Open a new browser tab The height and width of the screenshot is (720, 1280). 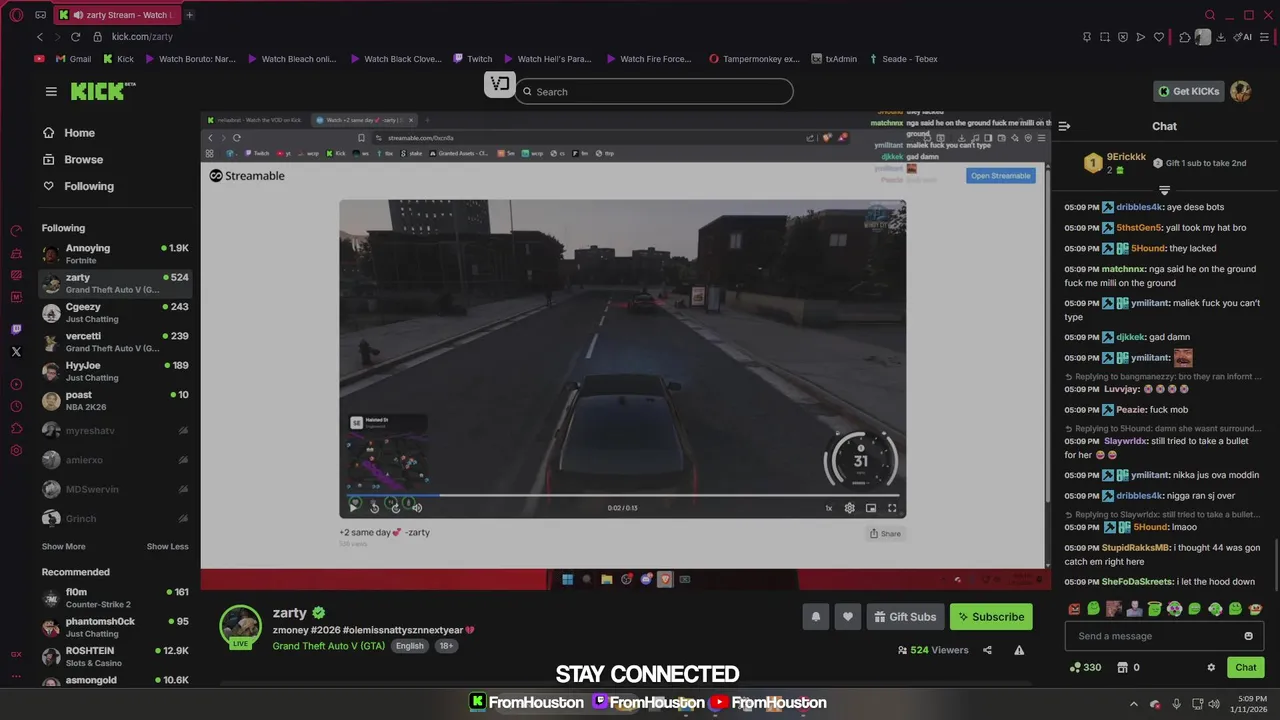coord(189,15)
